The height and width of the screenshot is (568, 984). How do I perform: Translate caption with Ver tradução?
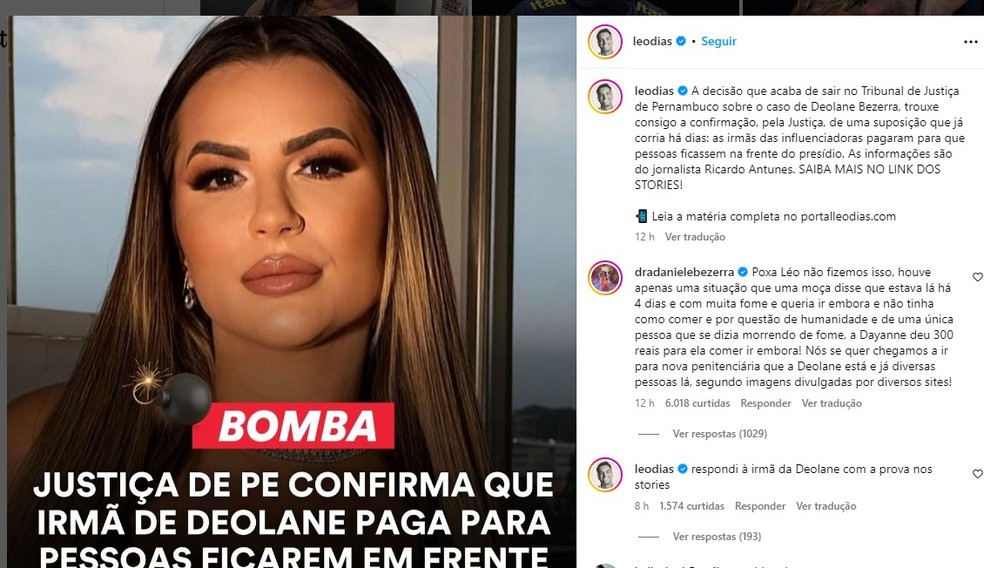(695, 237)
